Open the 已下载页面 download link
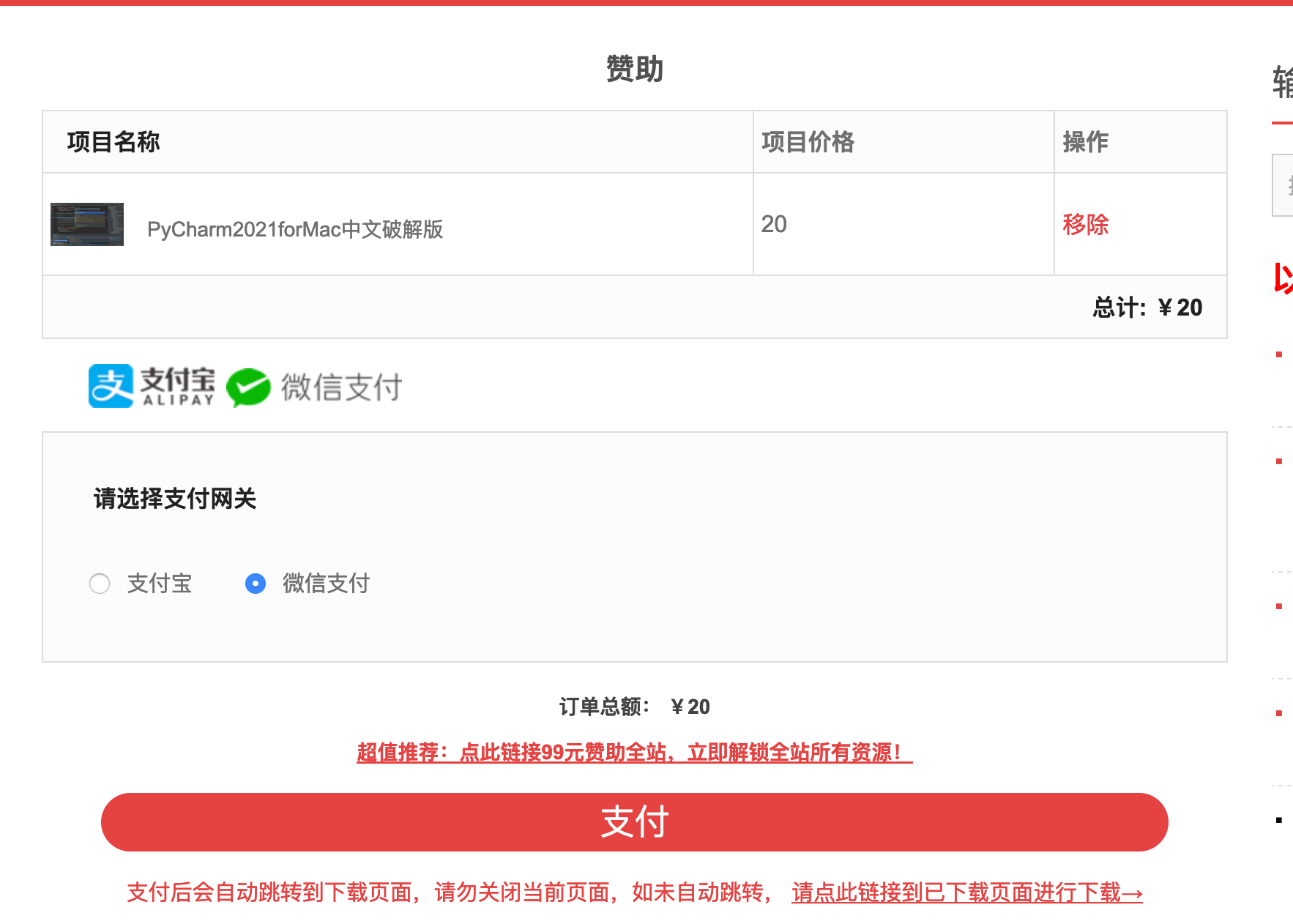 coord(967,893)
